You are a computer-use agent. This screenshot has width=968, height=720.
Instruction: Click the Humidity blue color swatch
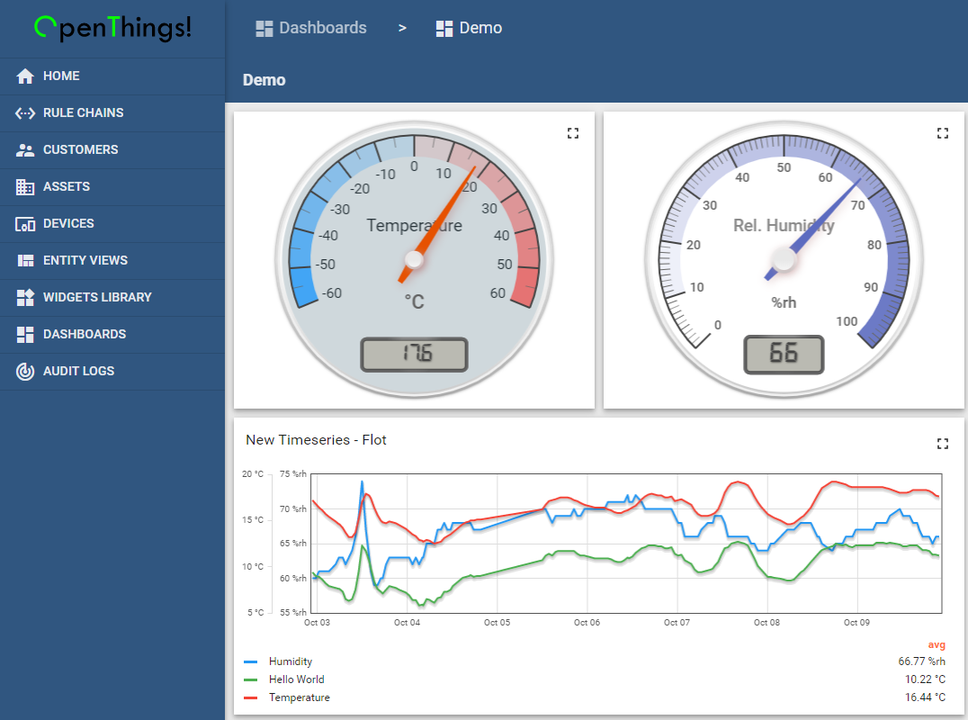pos(251,662)
